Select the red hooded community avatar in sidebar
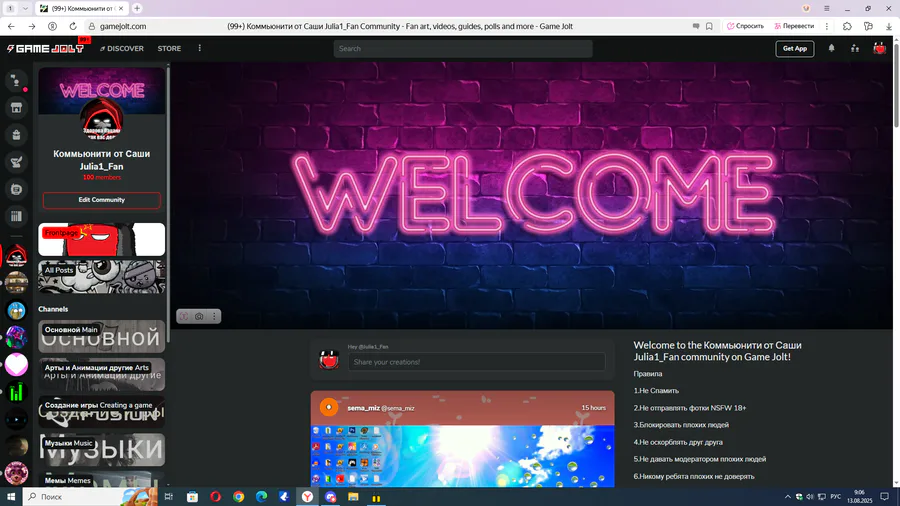This screenshot has height=506, width=900. click(16, 255)
